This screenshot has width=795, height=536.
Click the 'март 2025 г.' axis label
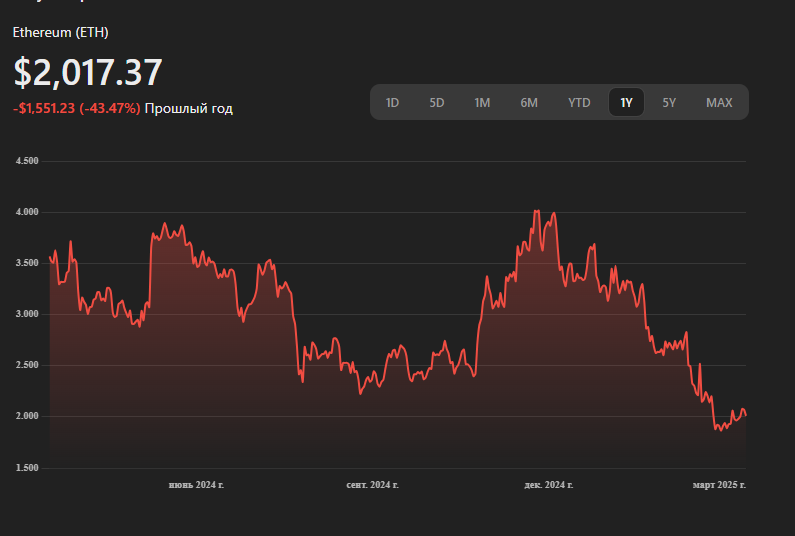click(x=719, y=485)
